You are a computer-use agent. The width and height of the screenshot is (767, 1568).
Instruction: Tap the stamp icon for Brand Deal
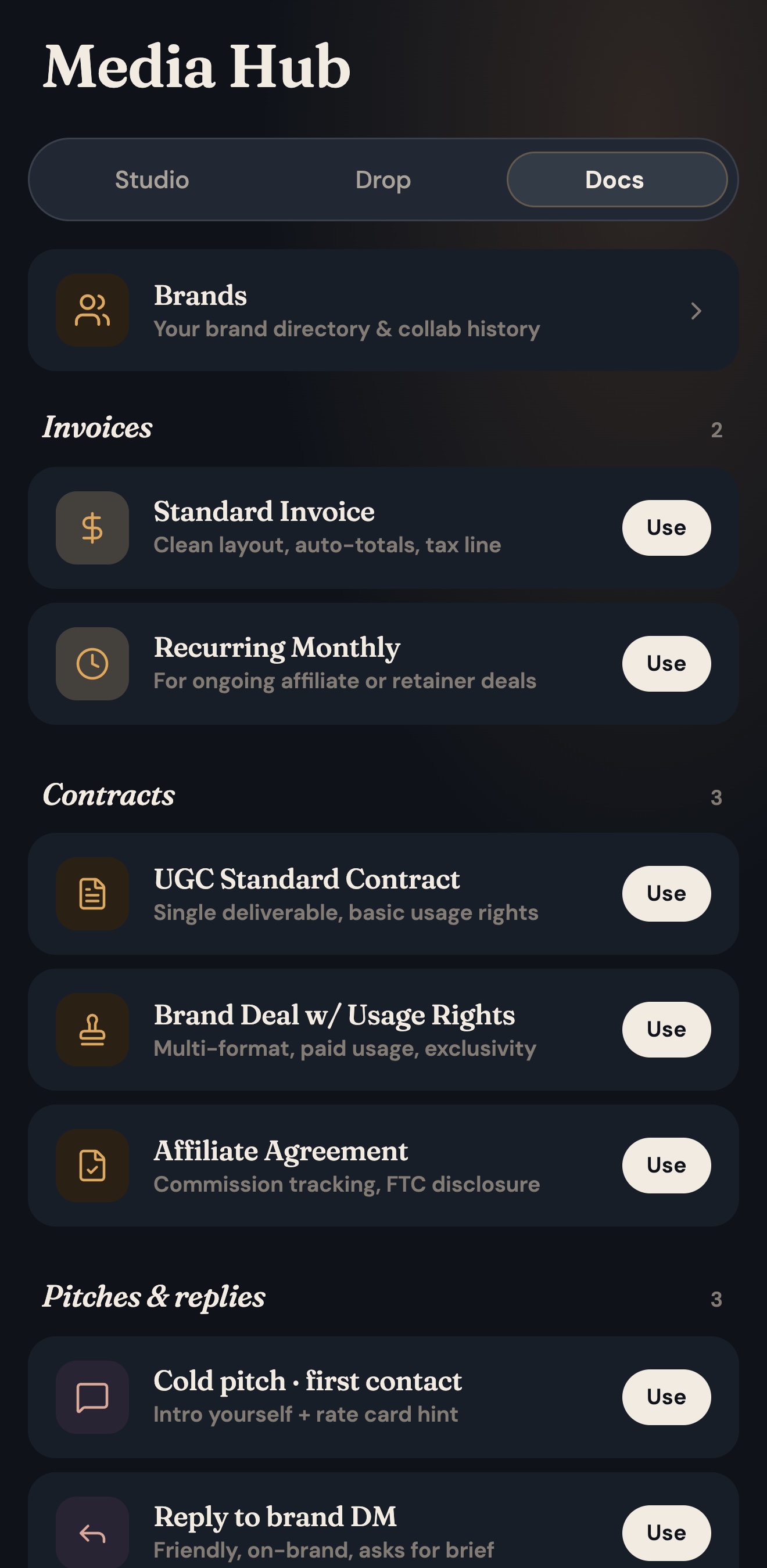[92, 1029]
